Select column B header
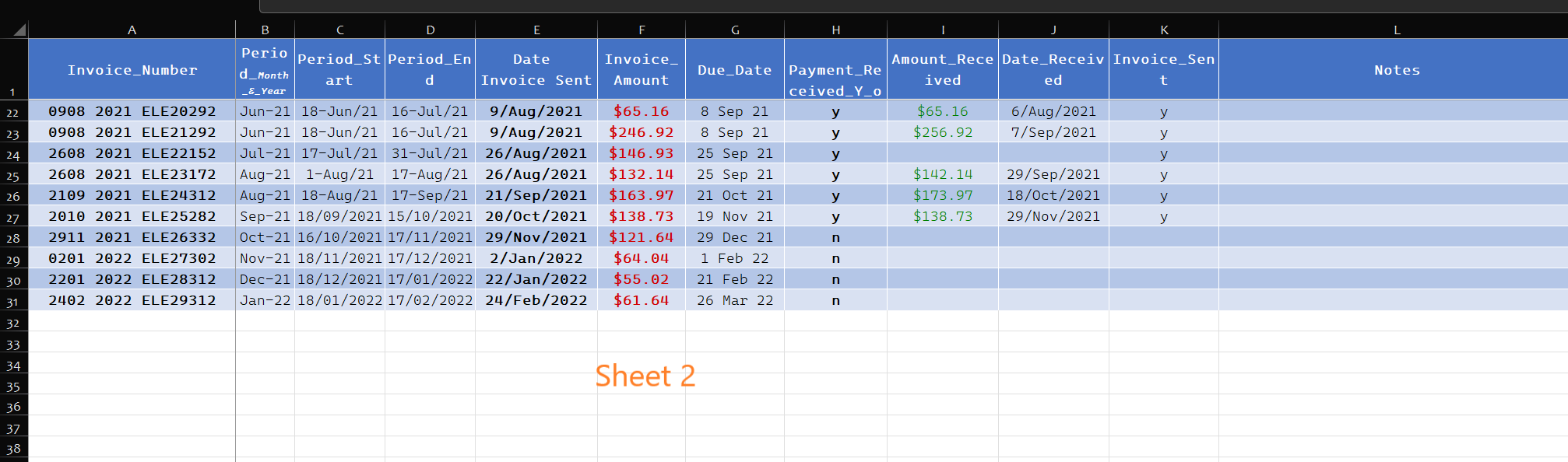This screenshot has height=462, width=1568. [265, 30]
